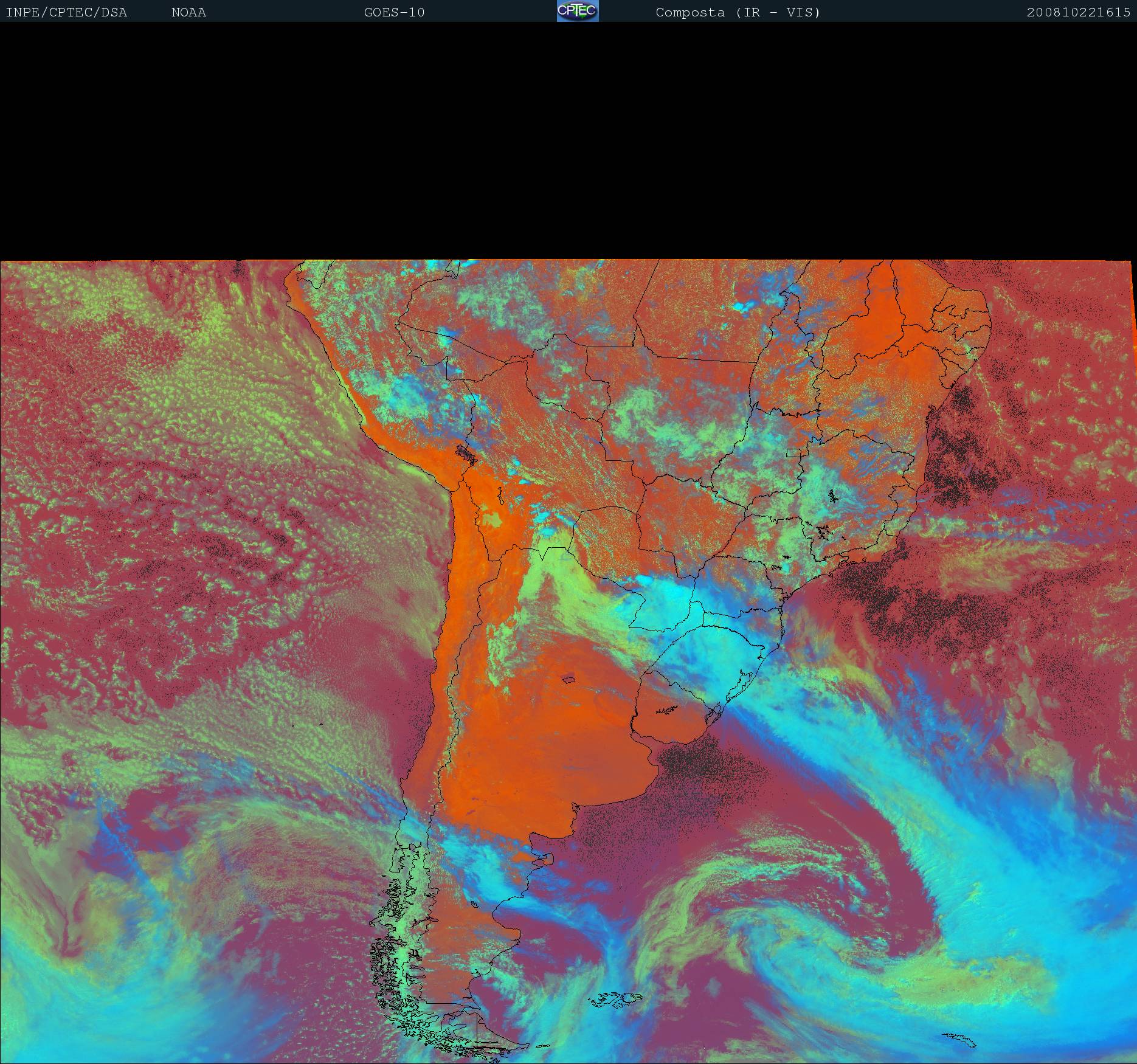Click the INPE/CPTEC/DSA header label

[x=66, y=13]
